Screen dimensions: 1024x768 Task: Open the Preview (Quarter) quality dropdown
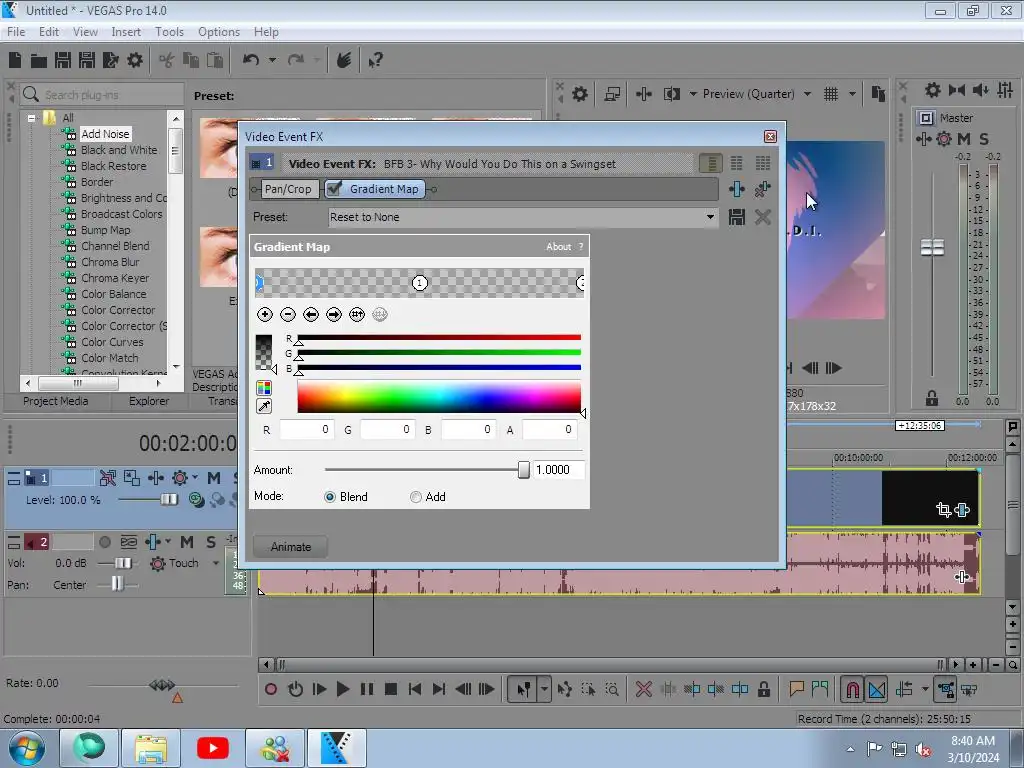[807, 94]
